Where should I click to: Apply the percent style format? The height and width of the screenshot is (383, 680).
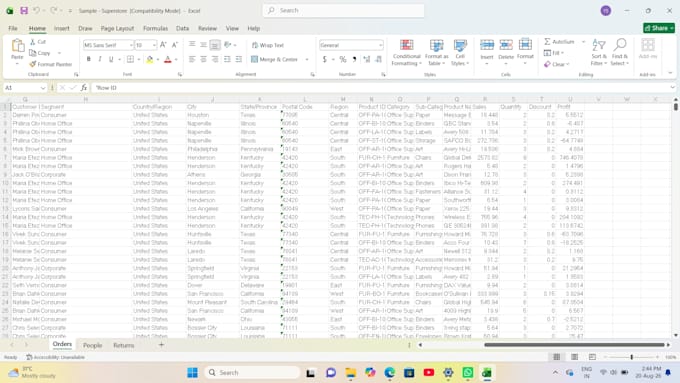(x=343, y=59)
